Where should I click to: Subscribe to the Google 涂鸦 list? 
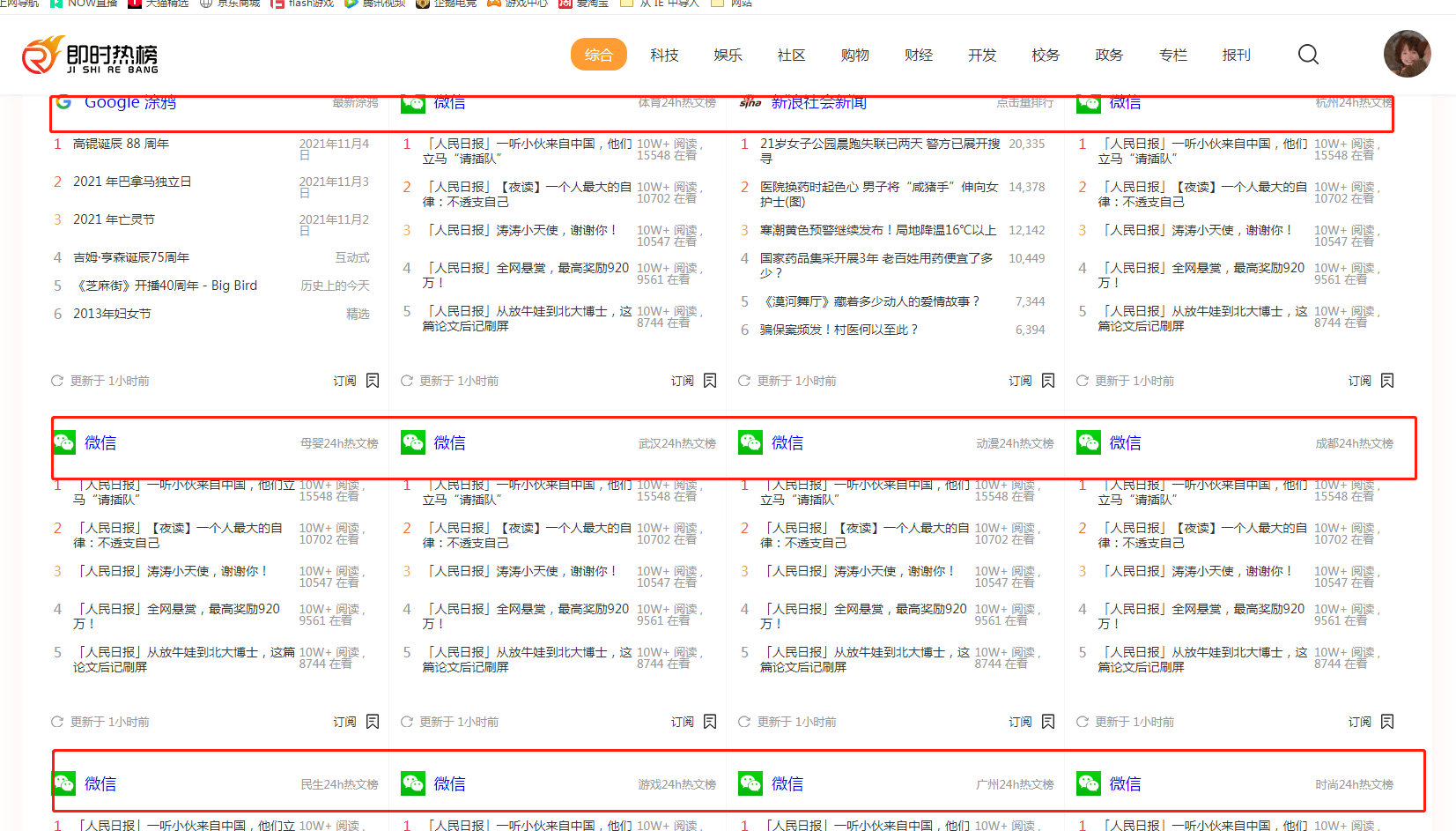point(344,381)
